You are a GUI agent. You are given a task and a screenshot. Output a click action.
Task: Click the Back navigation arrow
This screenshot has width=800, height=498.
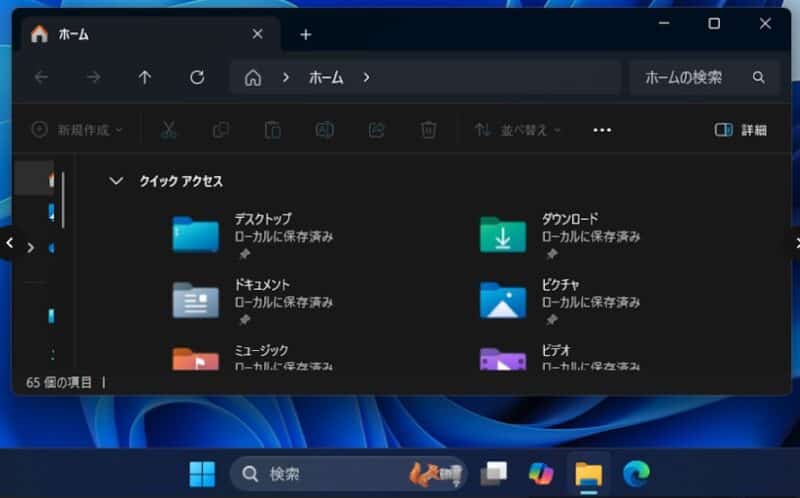coord(41,78)
